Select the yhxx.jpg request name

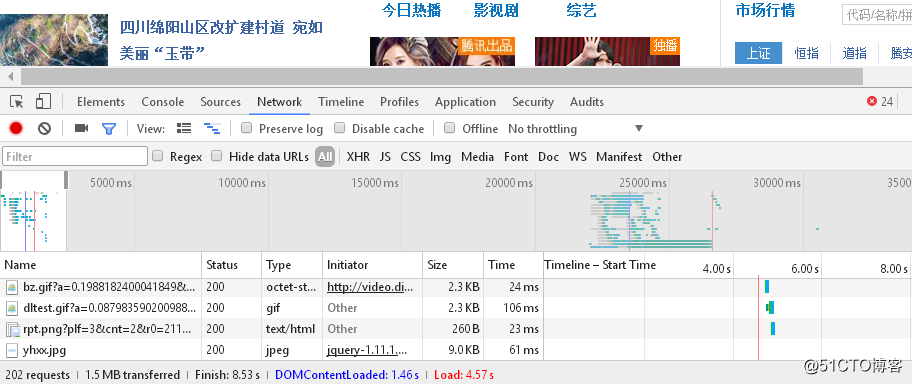pyautogui.click(x=44, y=350)
